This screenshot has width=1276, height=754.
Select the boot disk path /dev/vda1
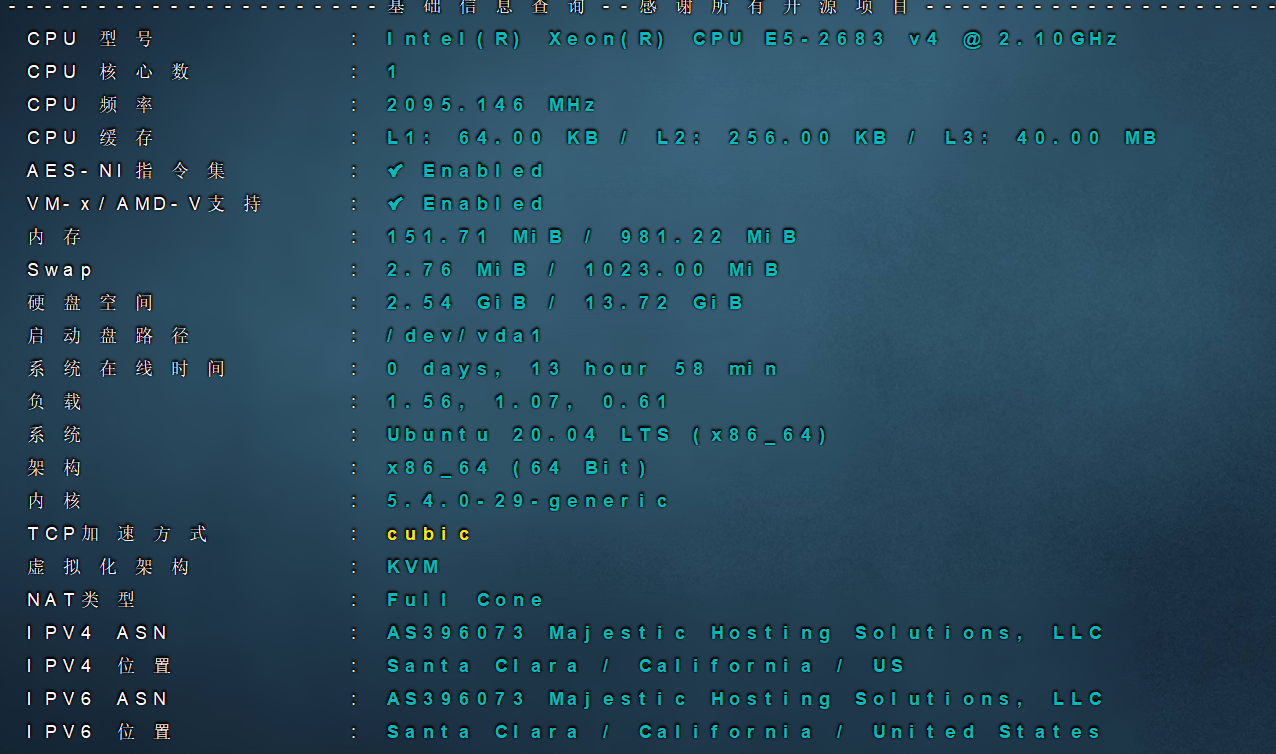click(x=463, y=335)
